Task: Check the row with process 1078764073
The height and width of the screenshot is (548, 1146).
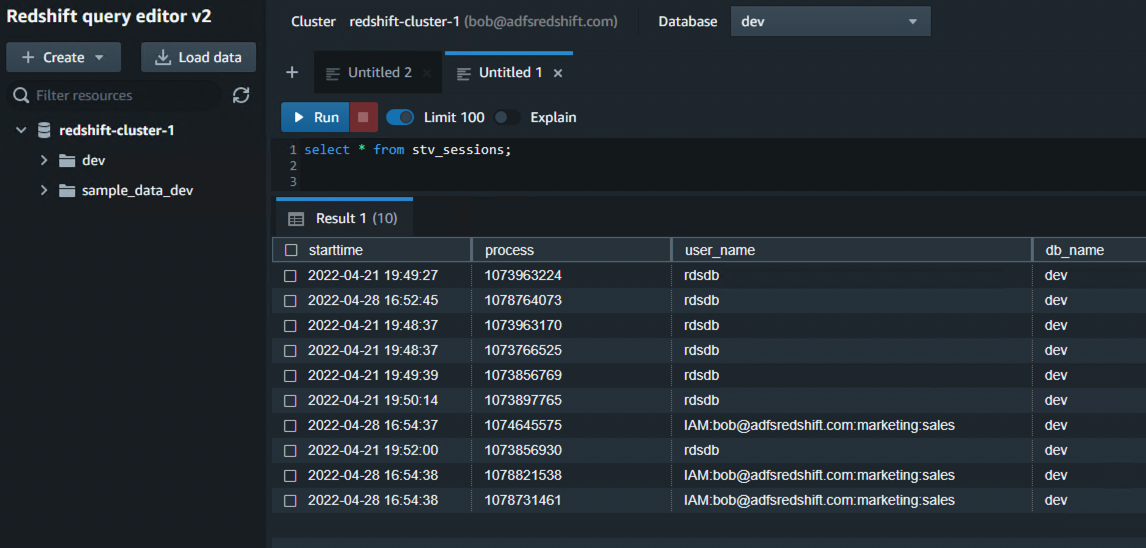Action: [x=290, y=300]
